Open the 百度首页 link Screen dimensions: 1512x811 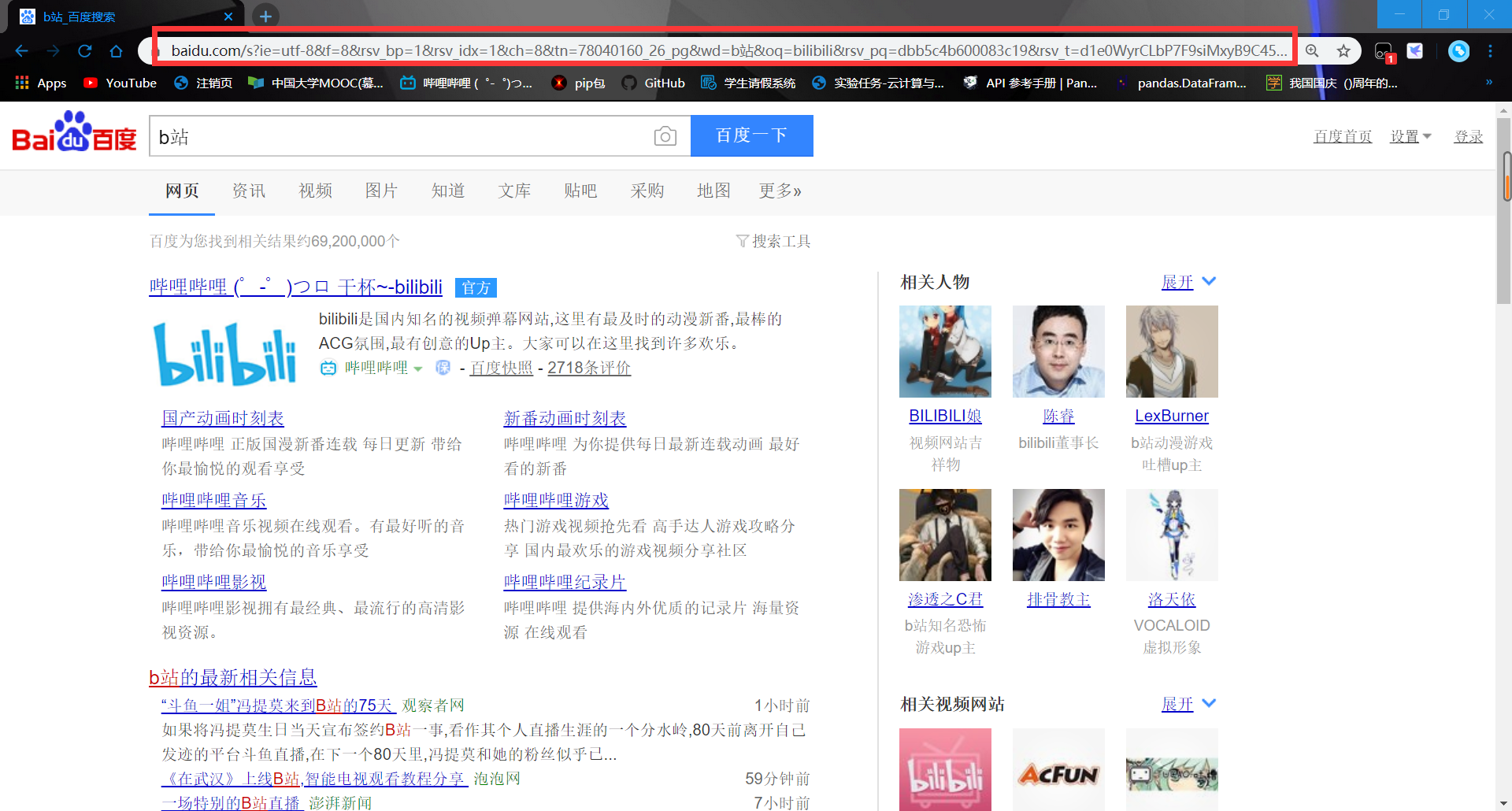(1343, 136)
